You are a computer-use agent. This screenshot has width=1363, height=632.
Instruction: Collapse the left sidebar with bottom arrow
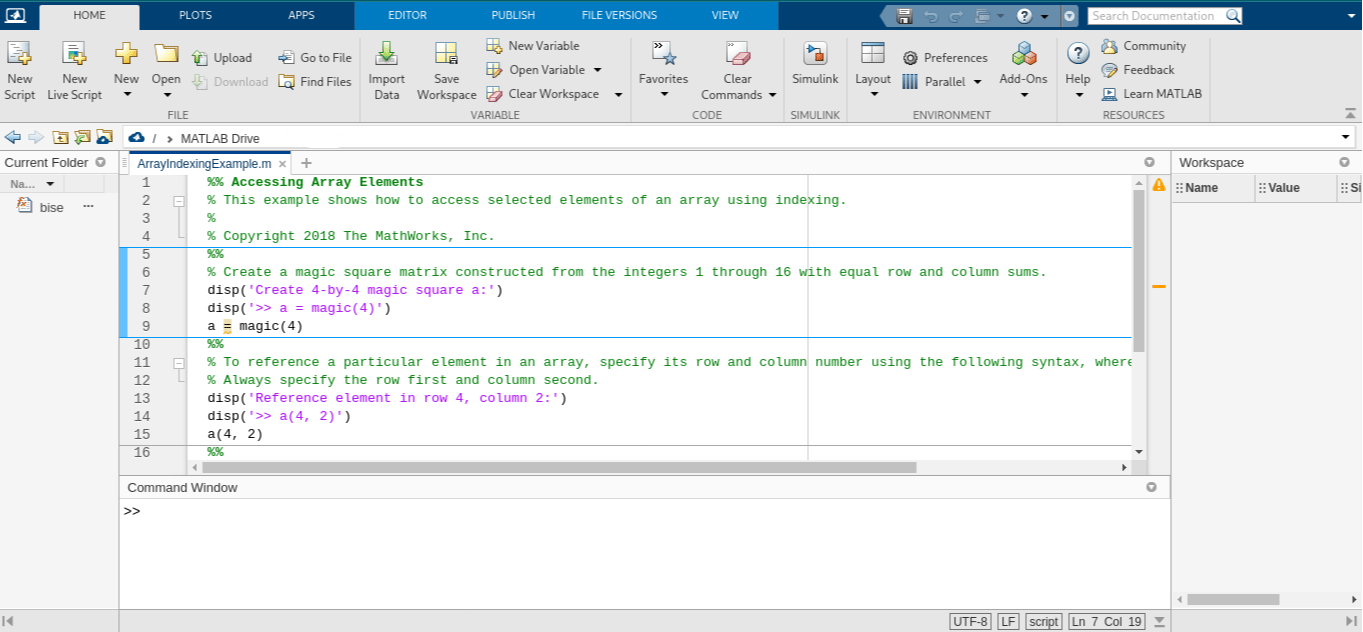point(6,621)
